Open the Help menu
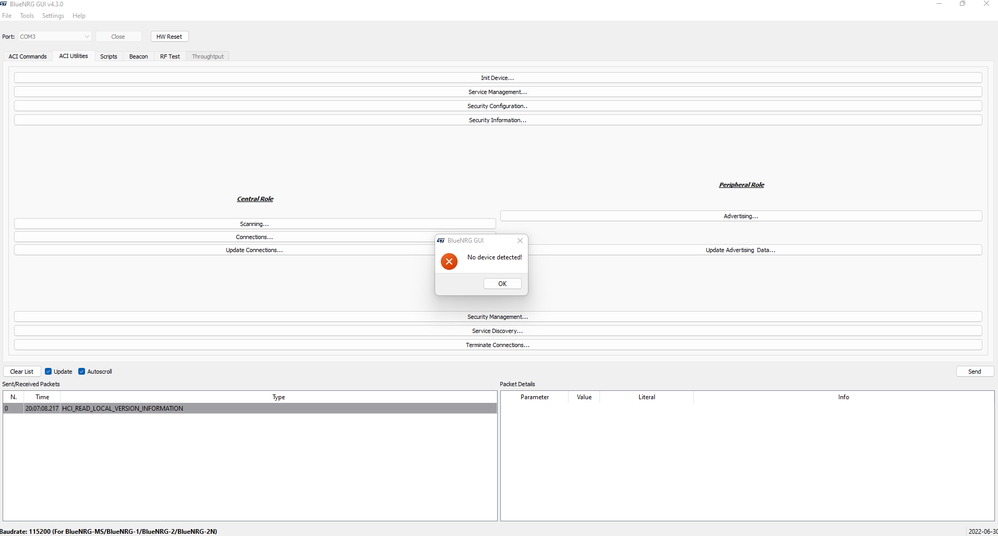Viewport: 998px width, 536px height. coord(79,16)
